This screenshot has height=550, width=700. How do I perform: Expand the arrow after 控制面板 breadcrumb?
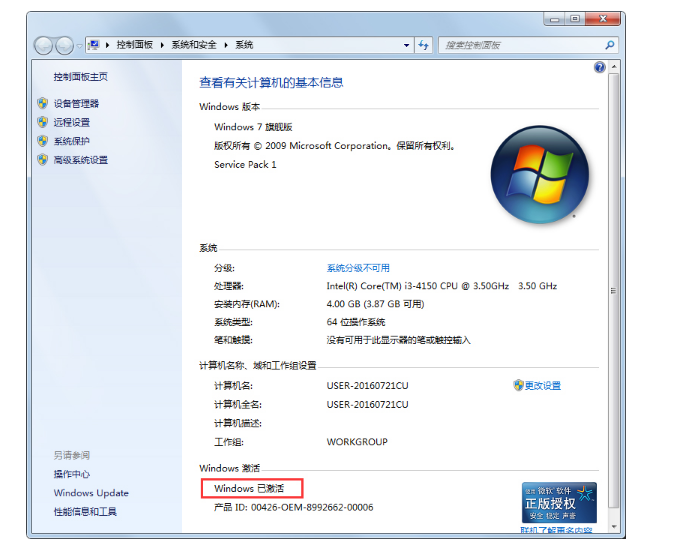click(162, 45)
